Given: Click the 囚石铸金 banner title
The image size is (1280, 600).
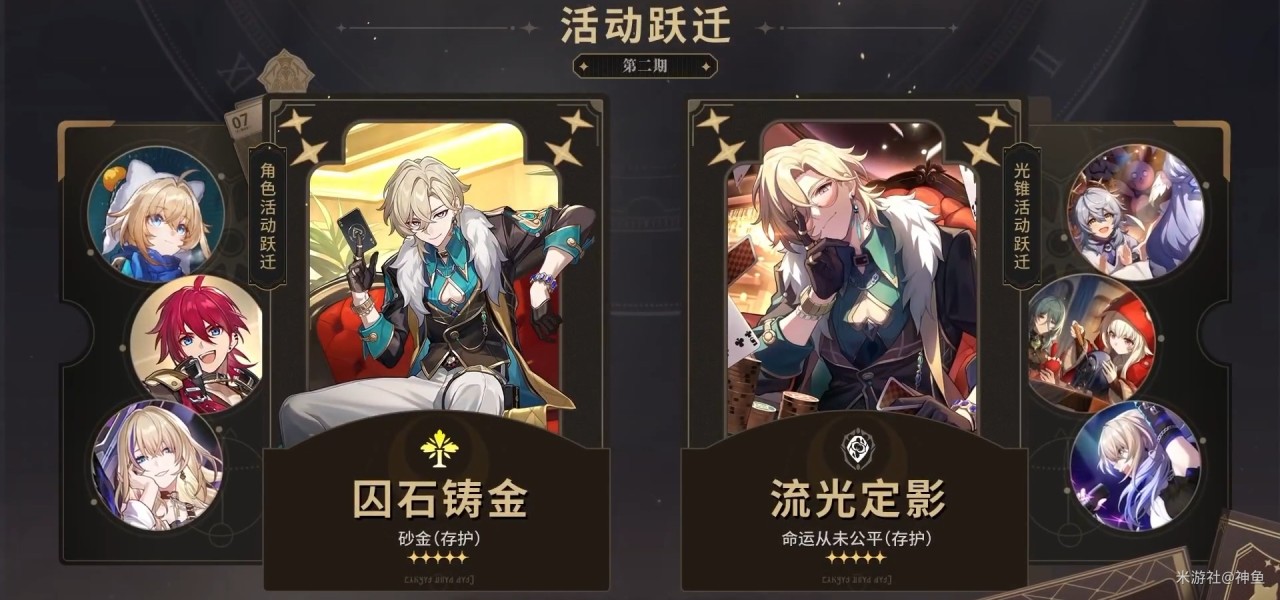Looking at the screenshot, I should tap(438, 499).
